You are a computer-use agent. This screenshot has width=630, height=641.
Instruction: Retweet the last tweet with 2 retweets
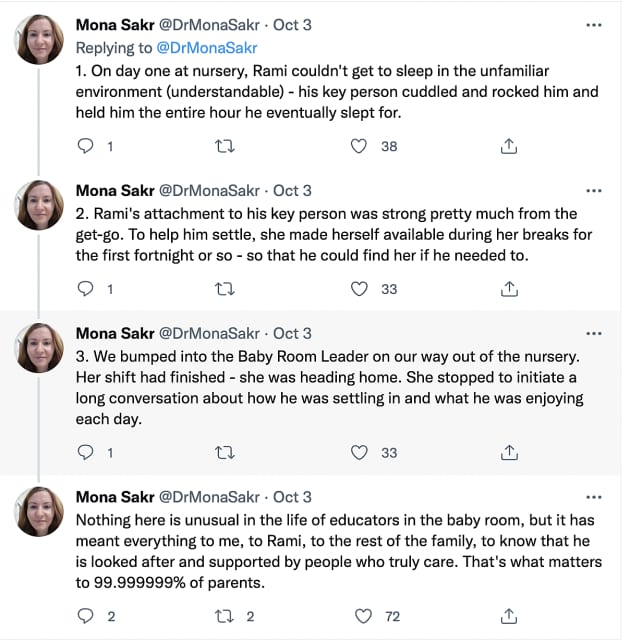[226, 615]
